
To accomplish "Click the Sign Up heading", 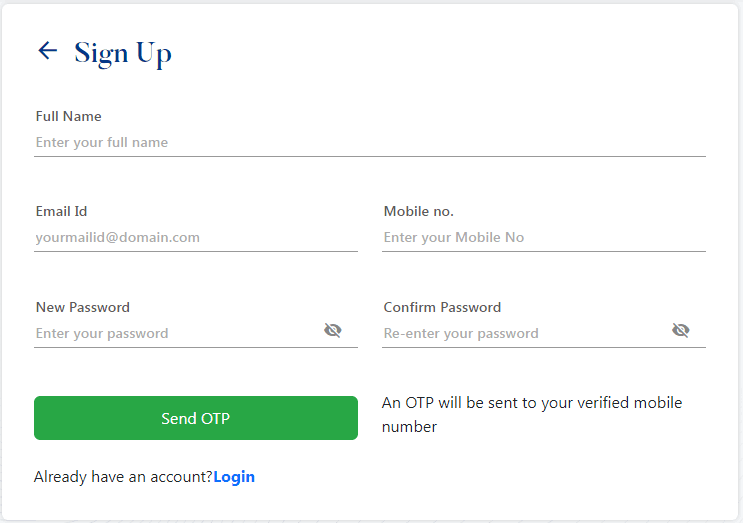I will [x=123, y=53].
